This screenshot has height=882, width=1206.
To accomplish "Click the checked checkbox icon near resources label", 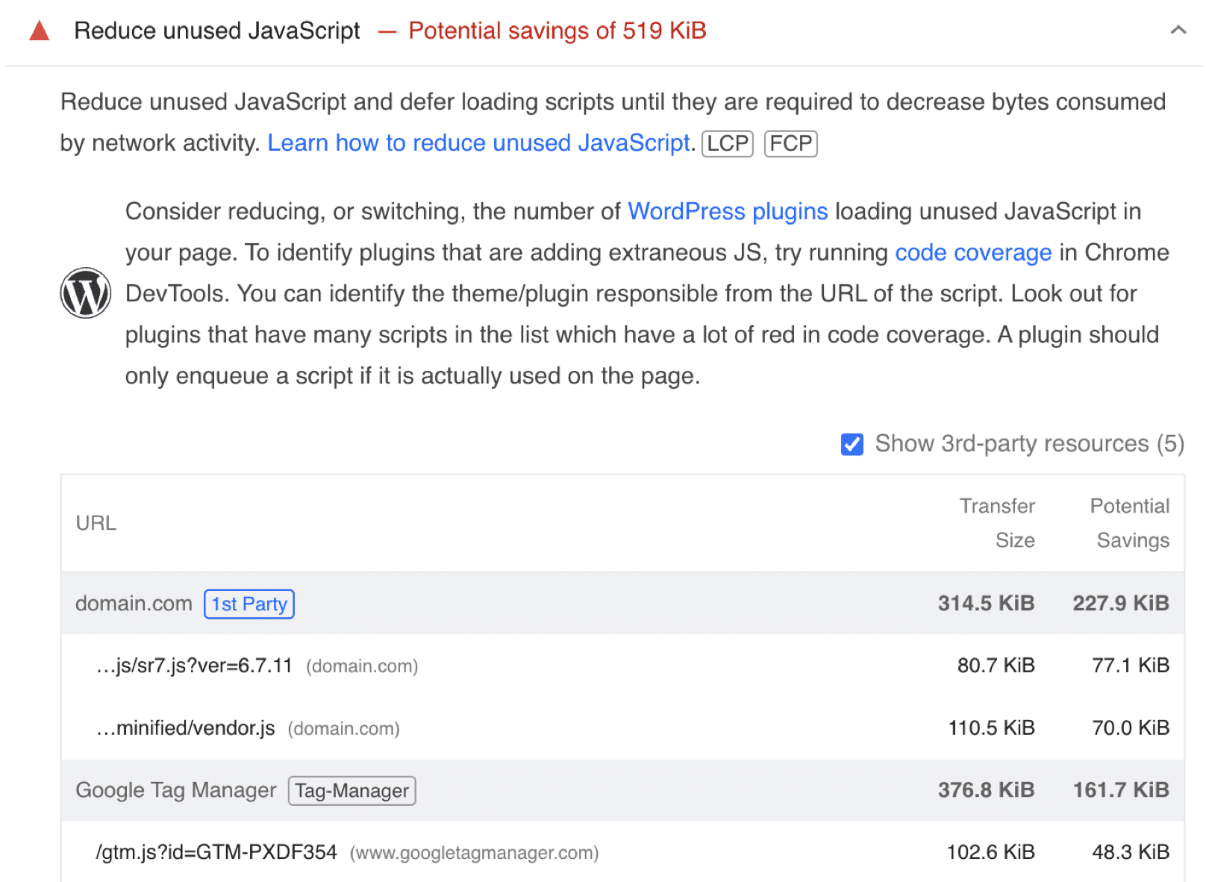I will tap(851, 443).
